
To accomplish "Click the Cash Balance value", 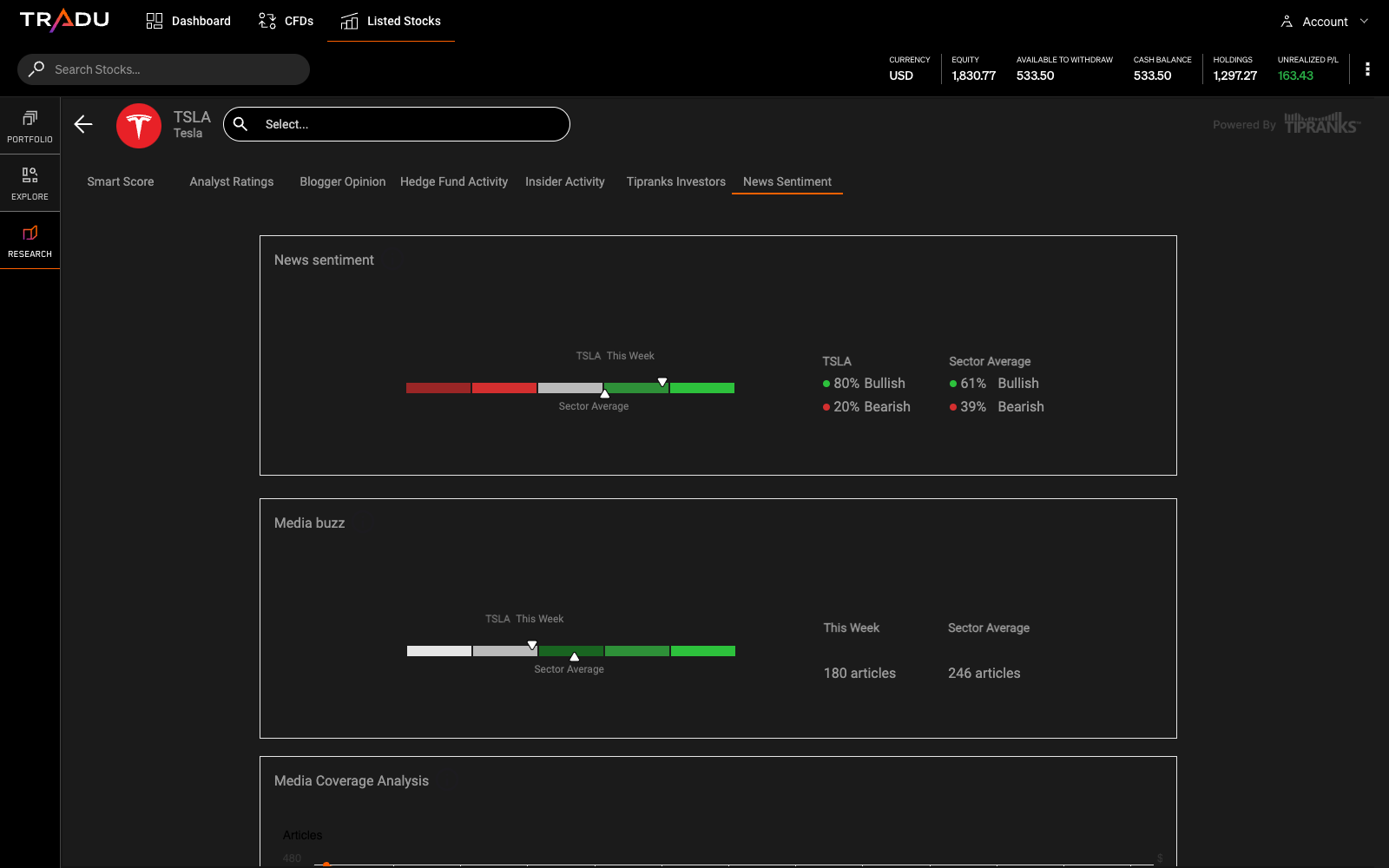I will pos(1153,76).
